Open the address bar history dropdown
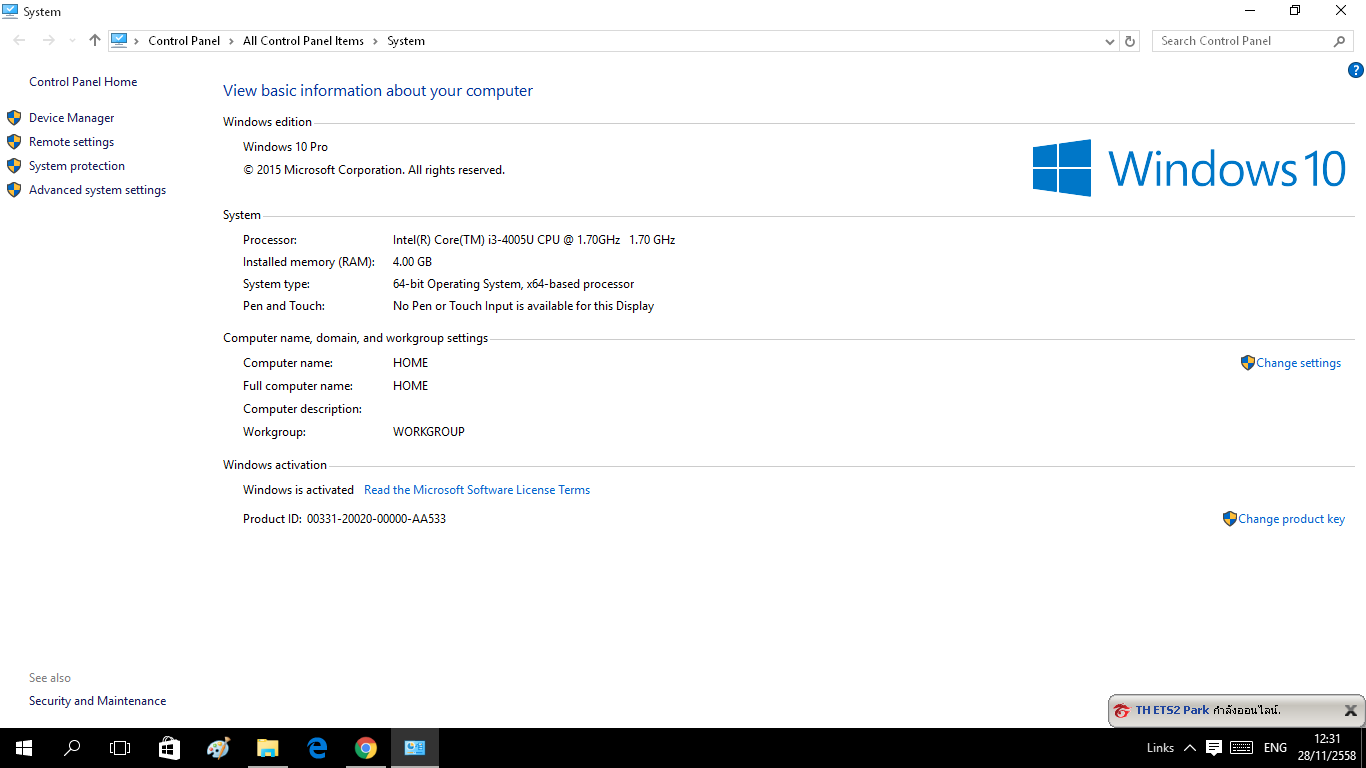 [1109, 41]
